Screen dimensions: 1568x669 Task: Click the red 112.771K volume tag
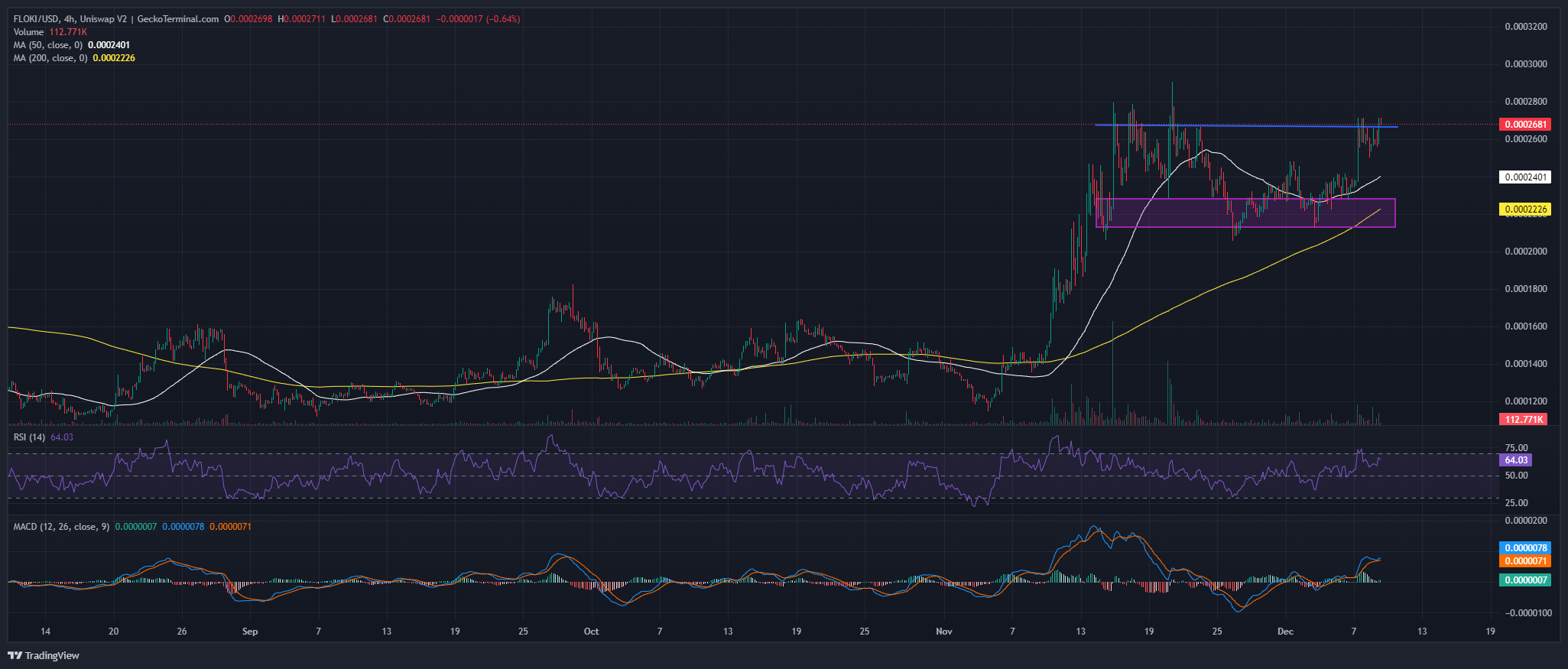click(1524, 420)
